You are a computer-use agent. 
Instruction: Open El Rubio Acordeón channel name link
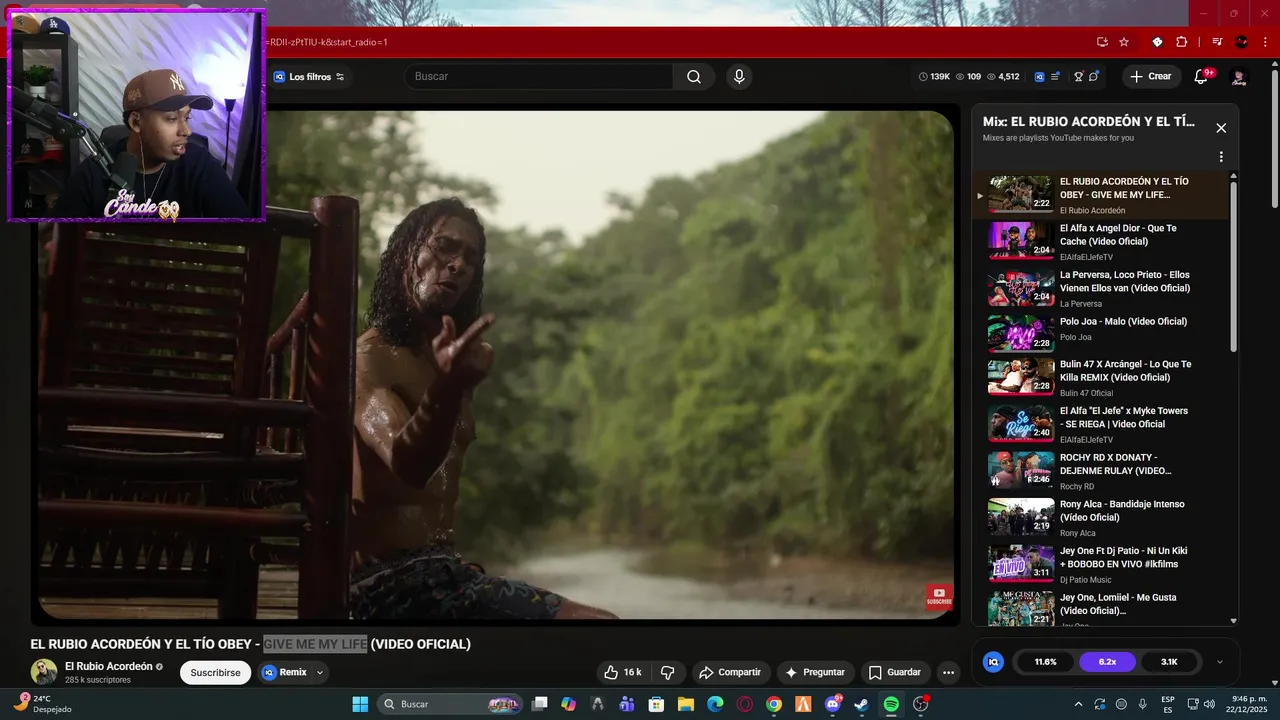109,666
